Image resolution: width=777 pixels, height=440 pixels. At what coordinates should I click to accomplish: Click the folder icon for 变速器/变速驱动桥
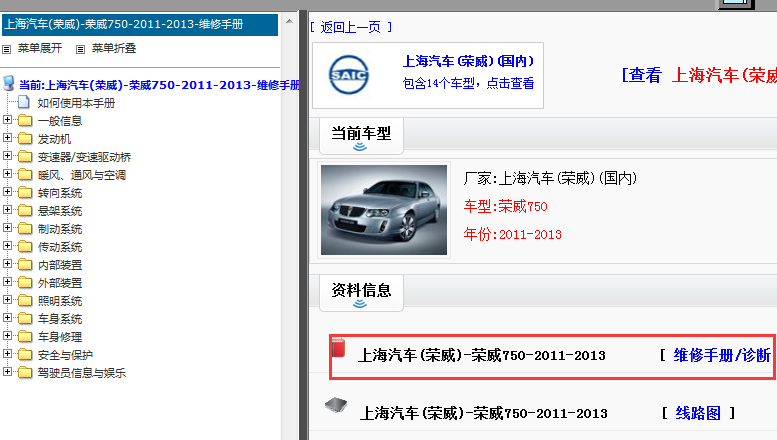point(25,157)
